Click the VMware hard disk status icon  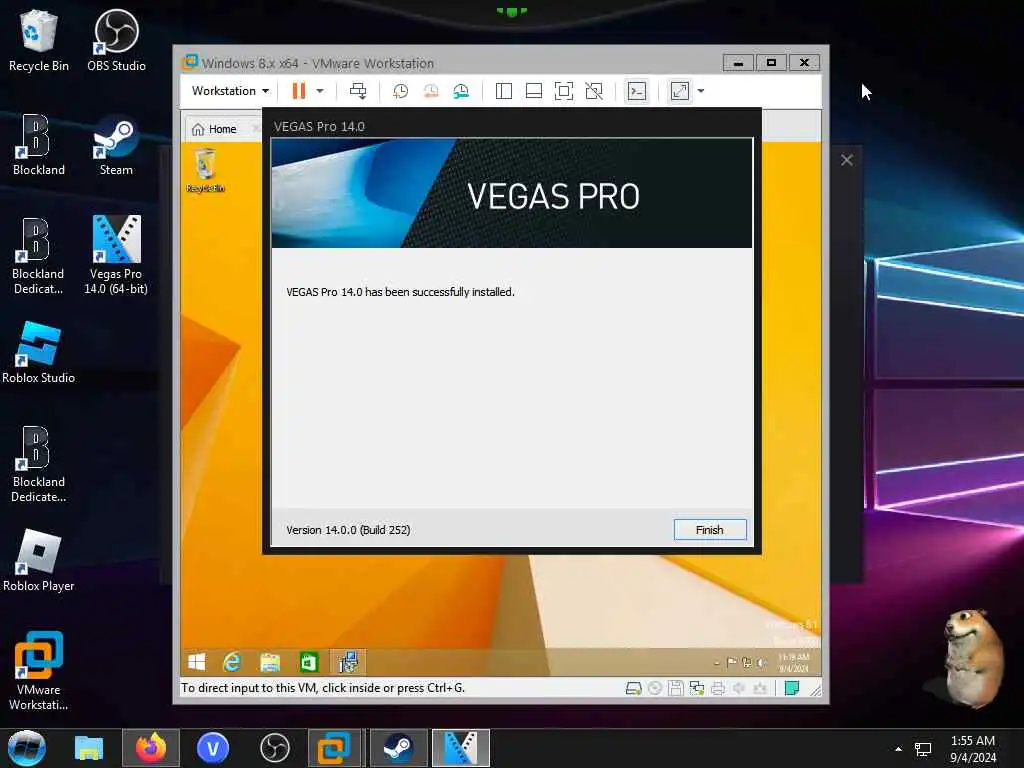point(633,688)
